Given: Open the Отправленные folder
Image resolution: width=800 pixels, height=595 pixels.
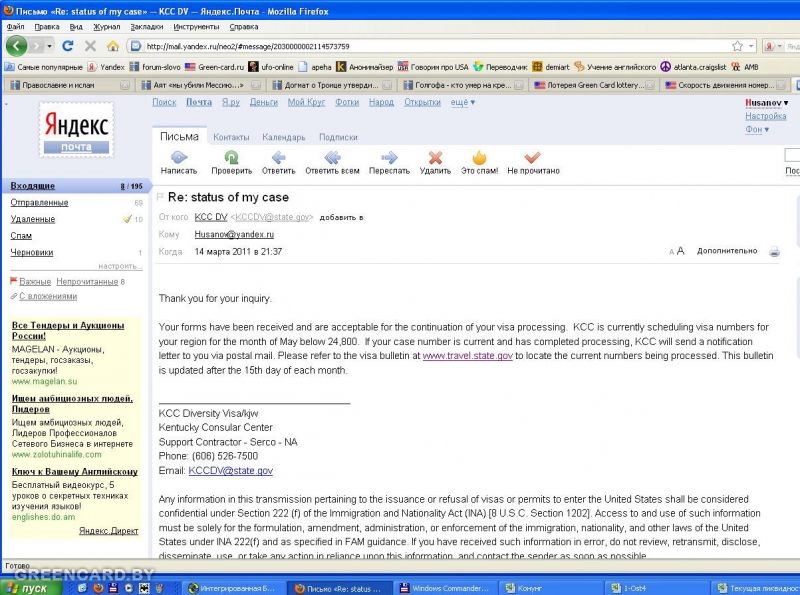Looking at the screenshot, I should point(40,202).
